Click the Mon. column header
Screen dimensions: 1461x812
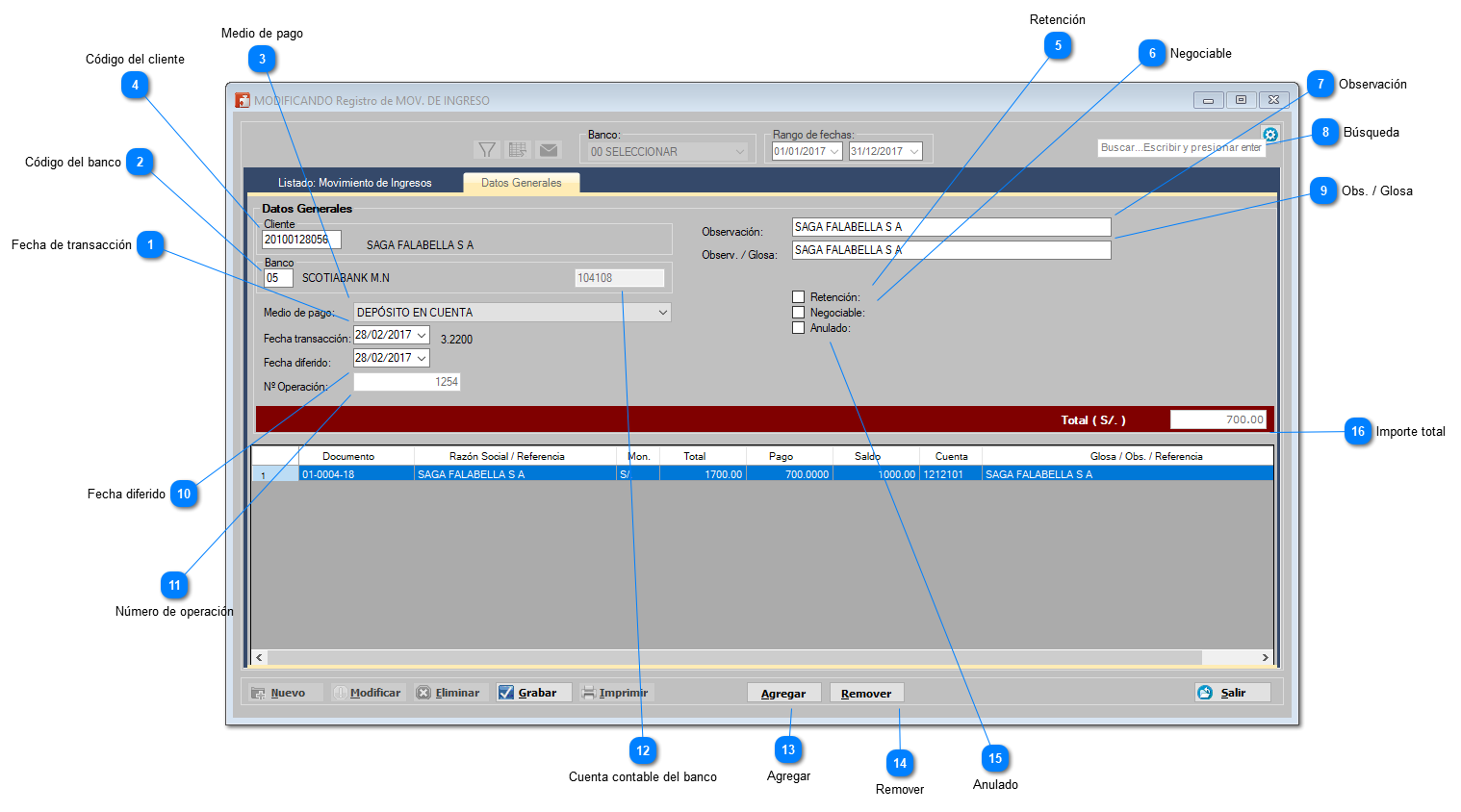point(638,456)
